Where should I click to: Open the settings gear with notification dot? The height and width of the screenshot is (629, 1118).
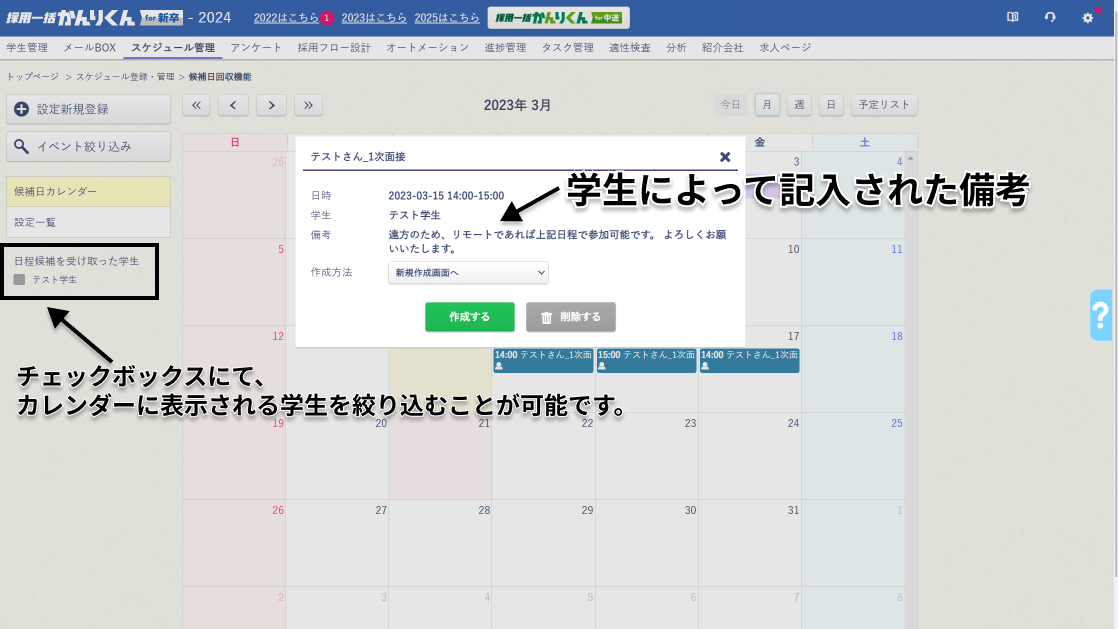[1089, 18]
